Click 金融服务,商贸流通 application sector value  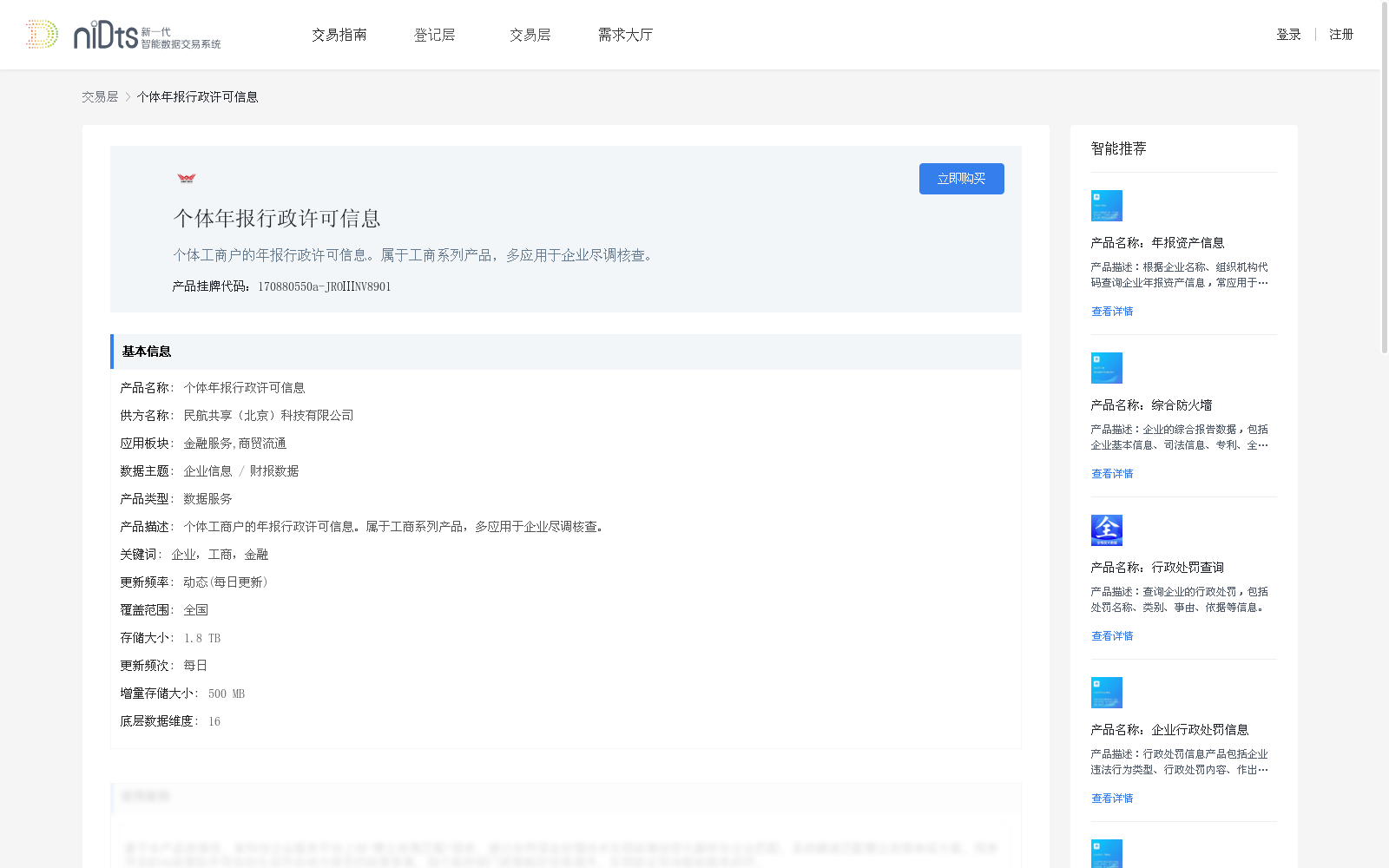235,444
